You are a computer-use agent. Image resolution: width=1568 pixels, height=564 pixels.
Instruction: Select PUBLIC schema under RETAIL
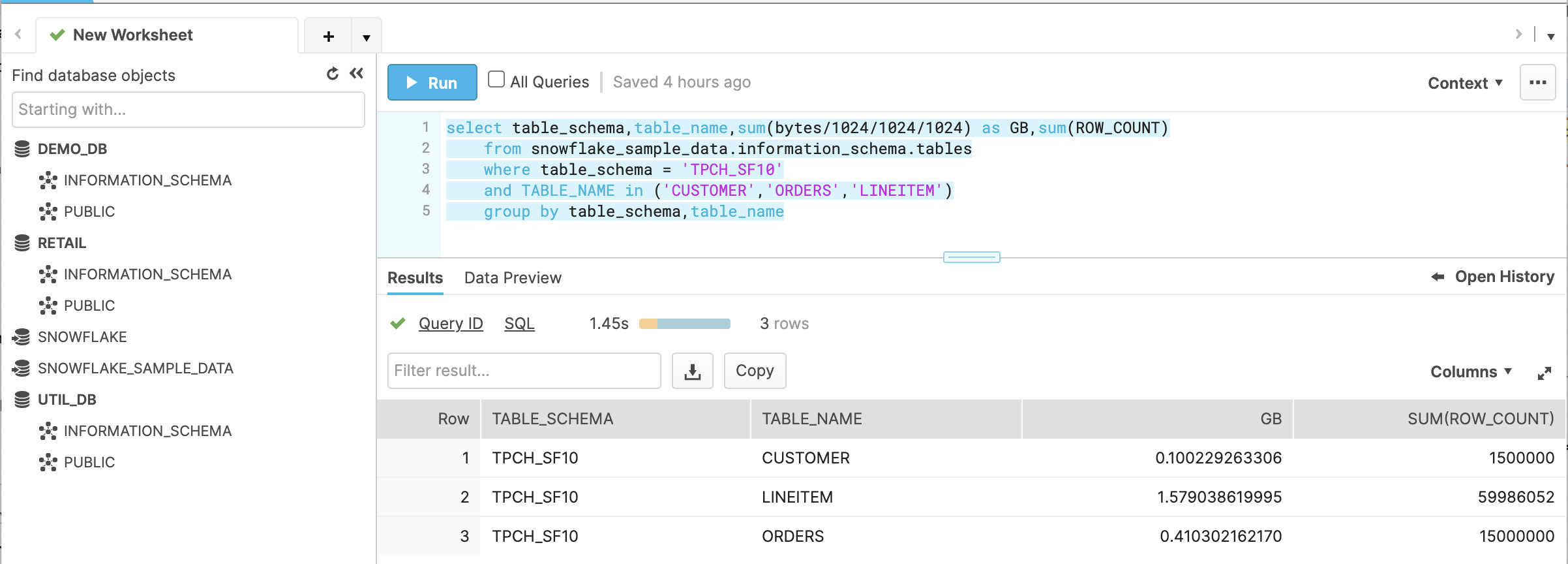[89, 305]
